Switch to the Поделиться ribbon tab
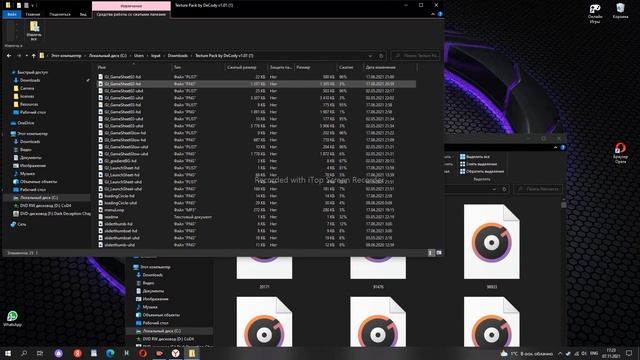This screenshot has width=640, height=360. [x=60, y=14]
